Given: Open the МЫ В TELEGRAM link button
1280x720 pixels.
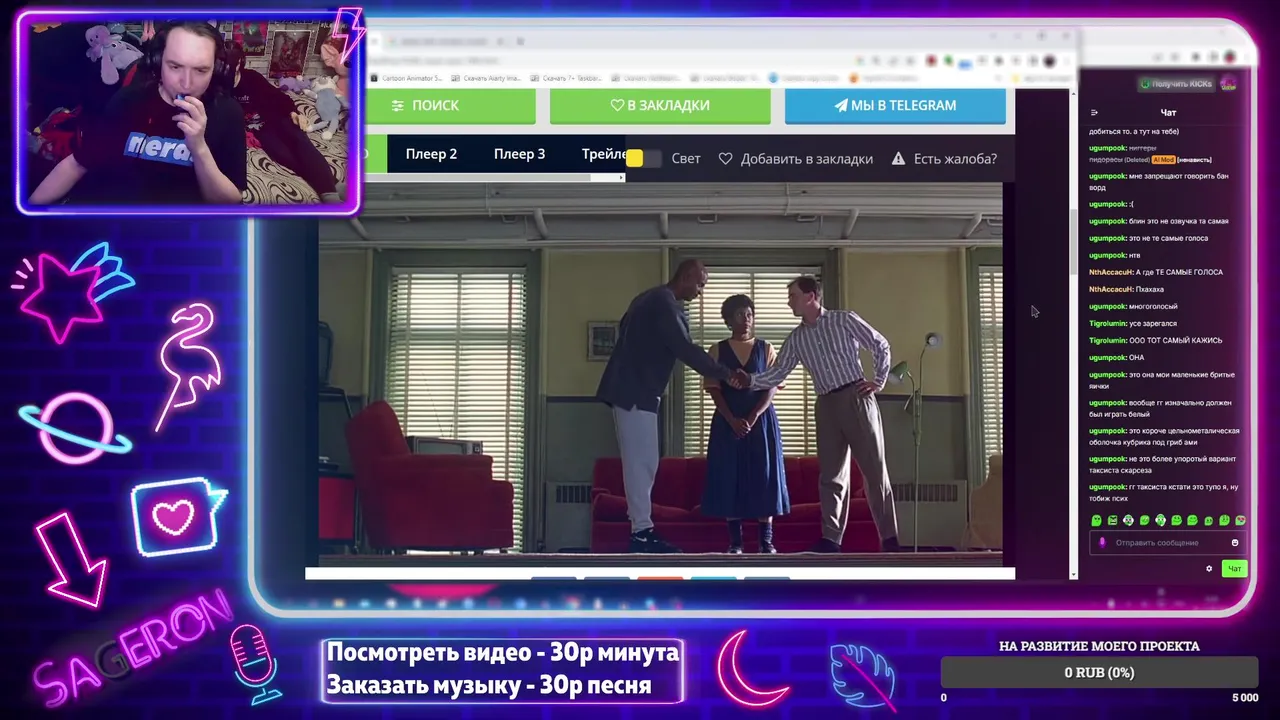Looking at the screenshot, I should coord(895,106).
